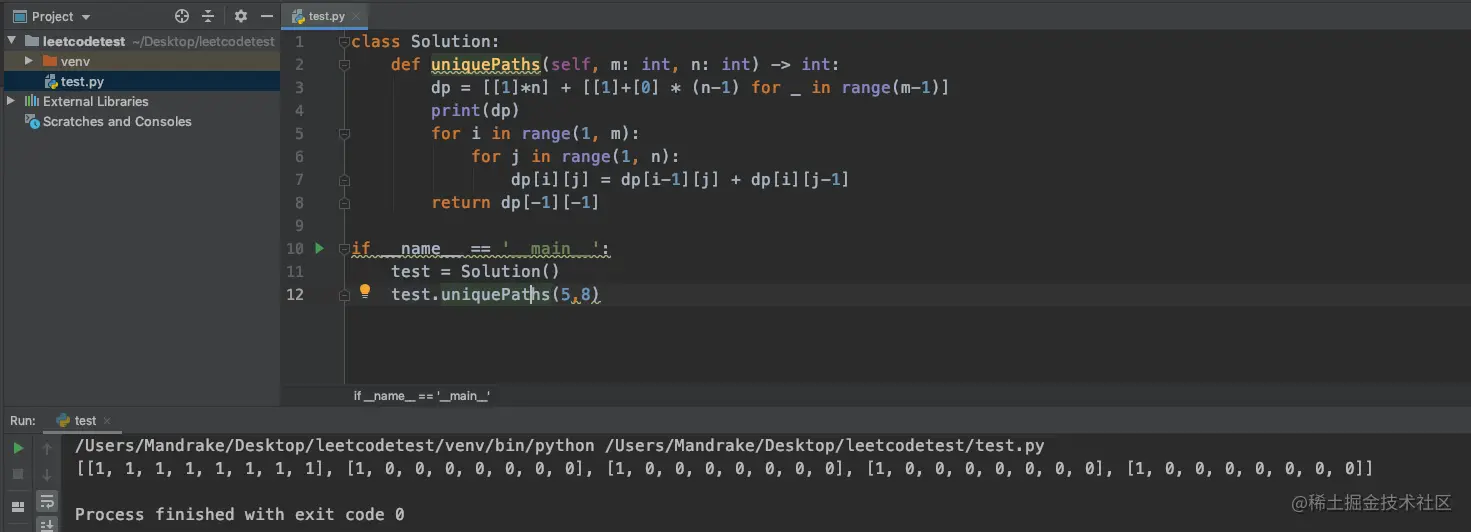Viewport: 1471px width, 532px height.
Task: Collapse all in Project panel toolbar
Action: [208, 16]
